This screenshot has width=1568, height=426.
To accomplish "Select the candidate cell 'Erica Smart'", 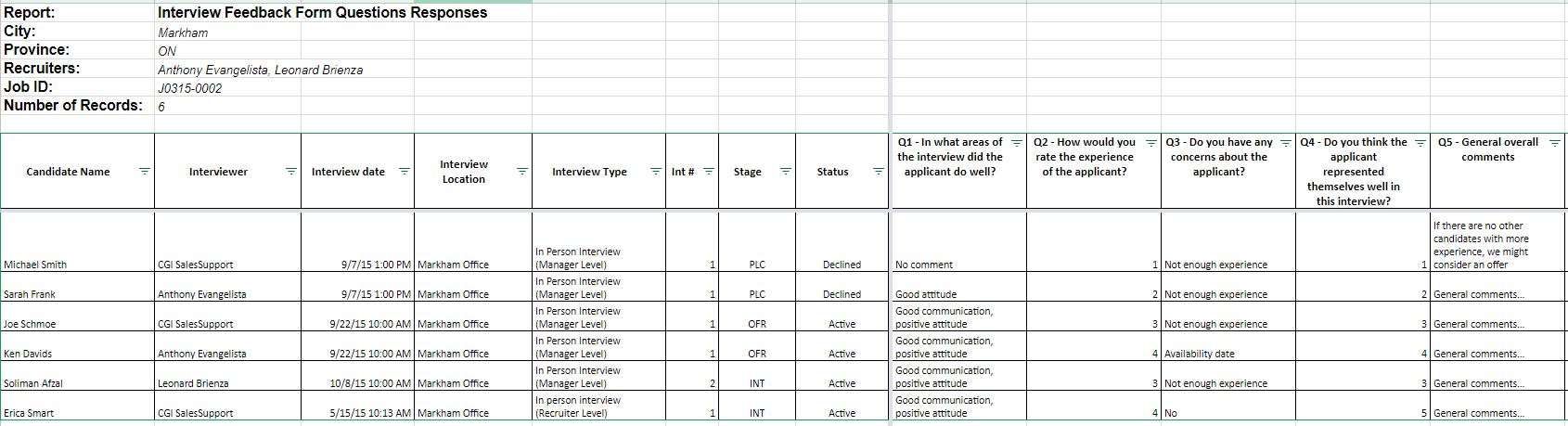I will pyautogui.click(x=78, y=406).
